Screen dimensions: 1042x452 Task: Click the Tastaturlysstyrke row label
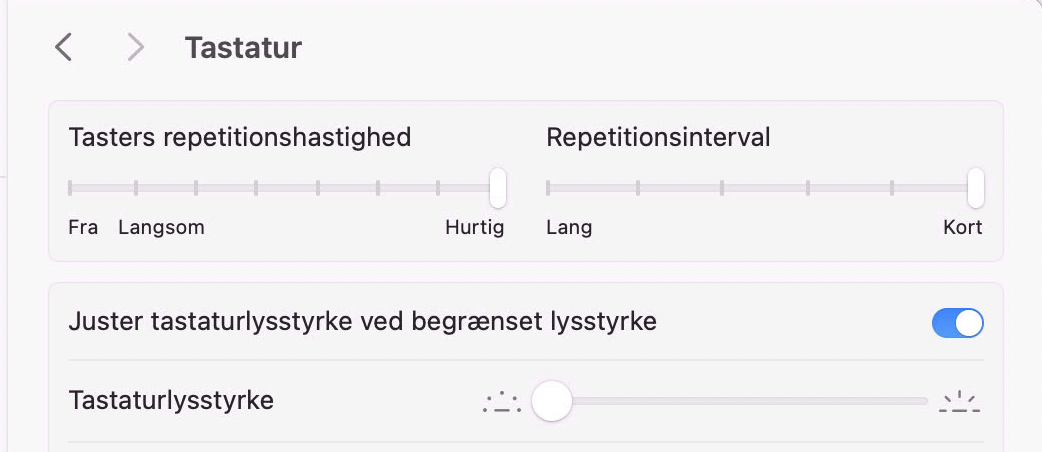coord(171,401)
